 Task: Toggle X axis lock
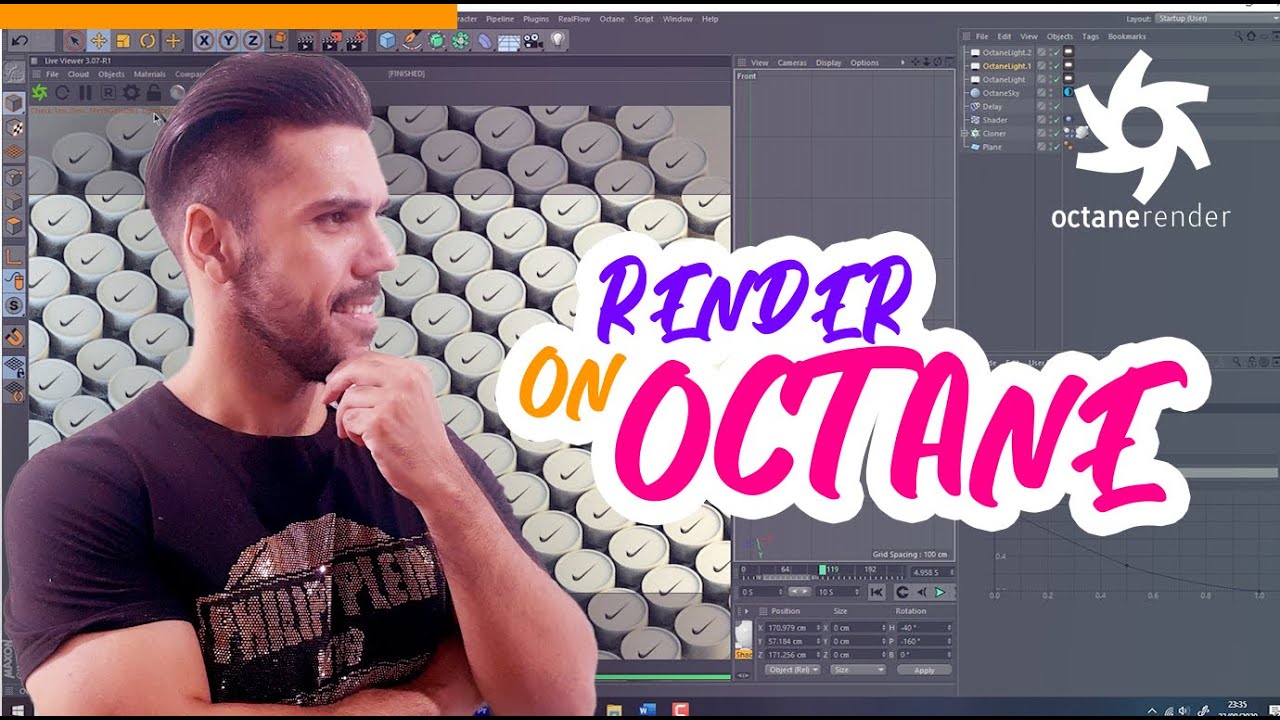click(204, 41)
